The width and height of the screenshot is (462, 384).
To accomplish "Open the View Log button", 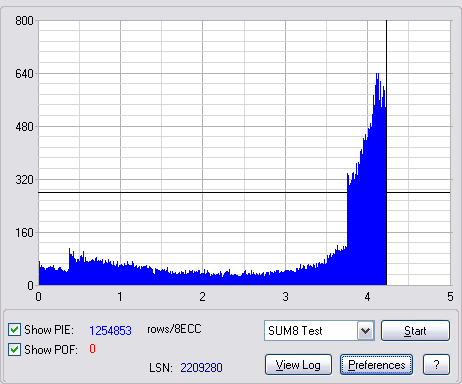I will 298,365.
